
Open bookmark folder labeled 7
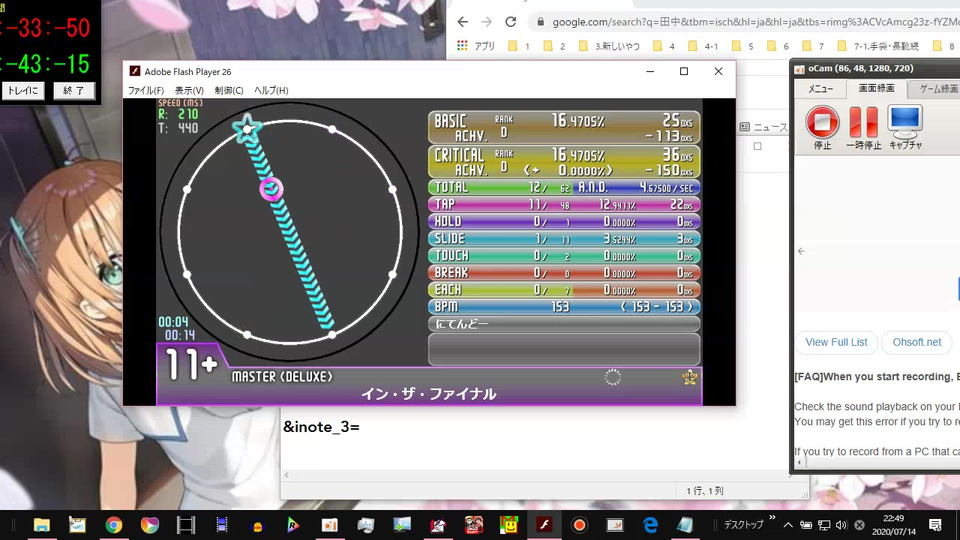point(813,46)
